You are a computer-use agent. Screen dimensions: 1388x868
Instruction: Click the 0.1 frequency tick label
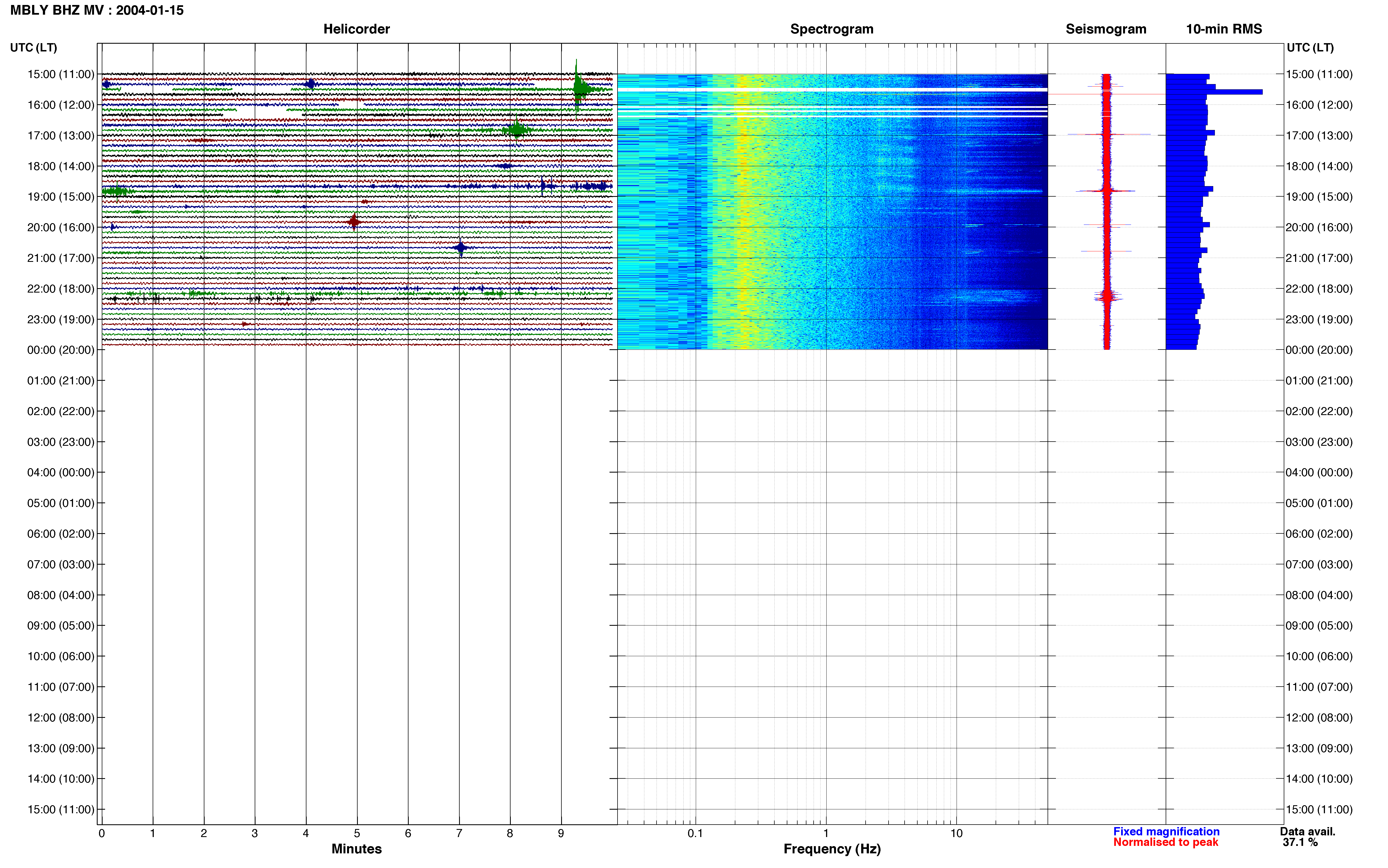pos(695,833)
